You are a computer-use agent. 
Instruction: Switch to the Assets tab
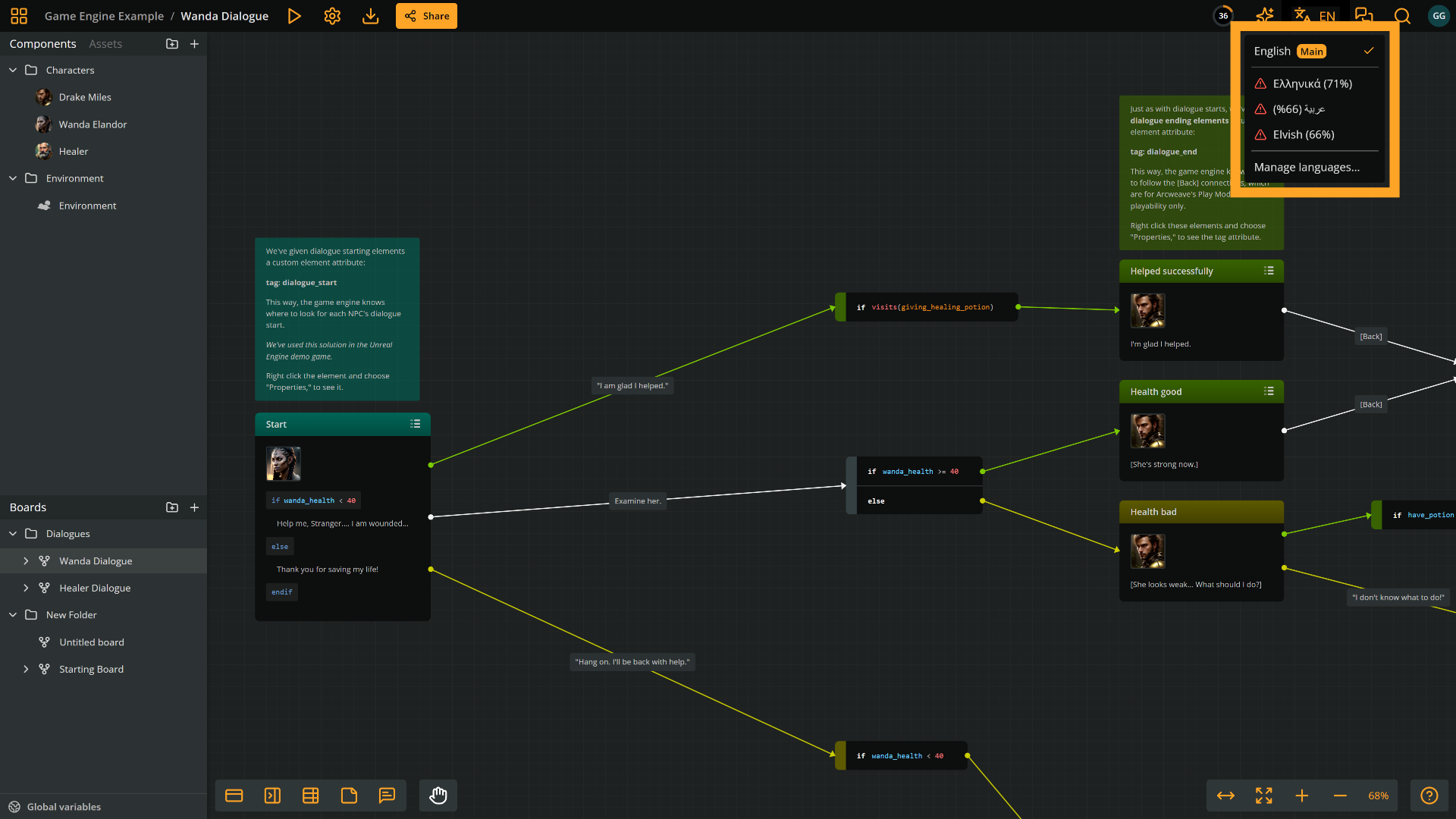(105, 44)
